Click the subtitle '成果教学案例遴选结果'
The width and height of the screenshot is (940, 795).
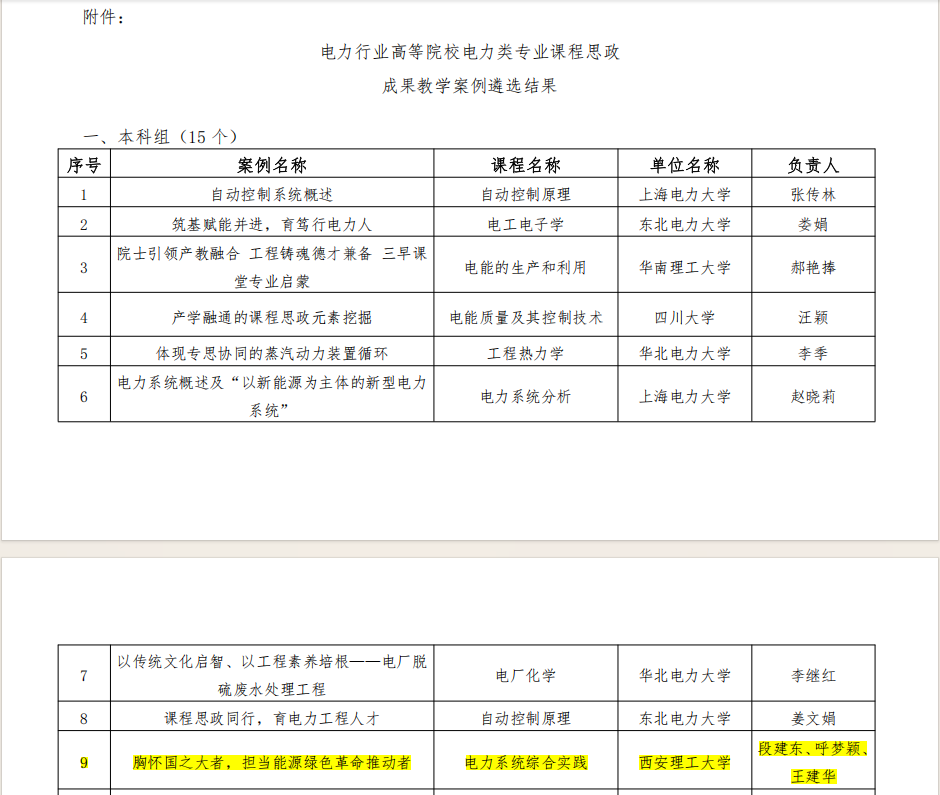470,86
